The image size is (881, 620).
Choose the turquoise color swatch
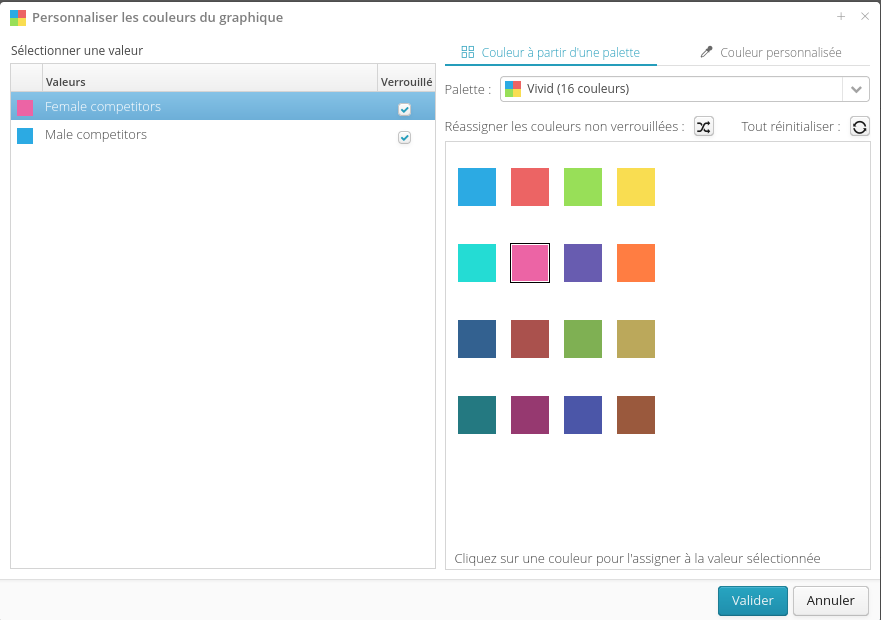tap(477, 263)
